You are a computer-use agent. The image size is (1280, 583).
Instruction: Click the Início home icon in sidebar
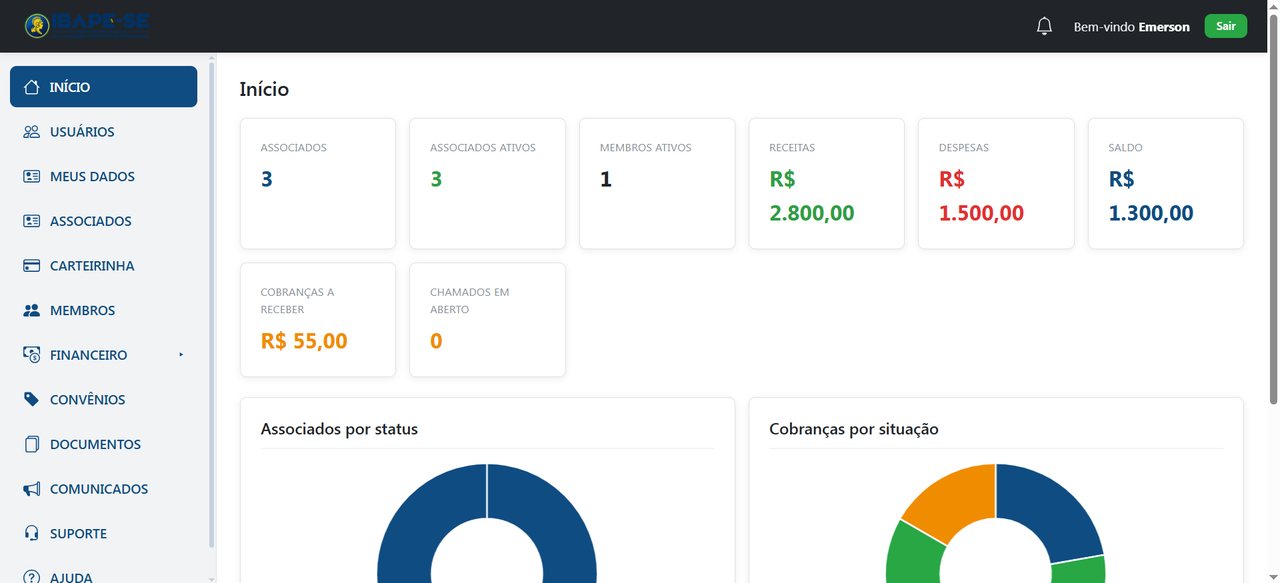coord(32,87)
